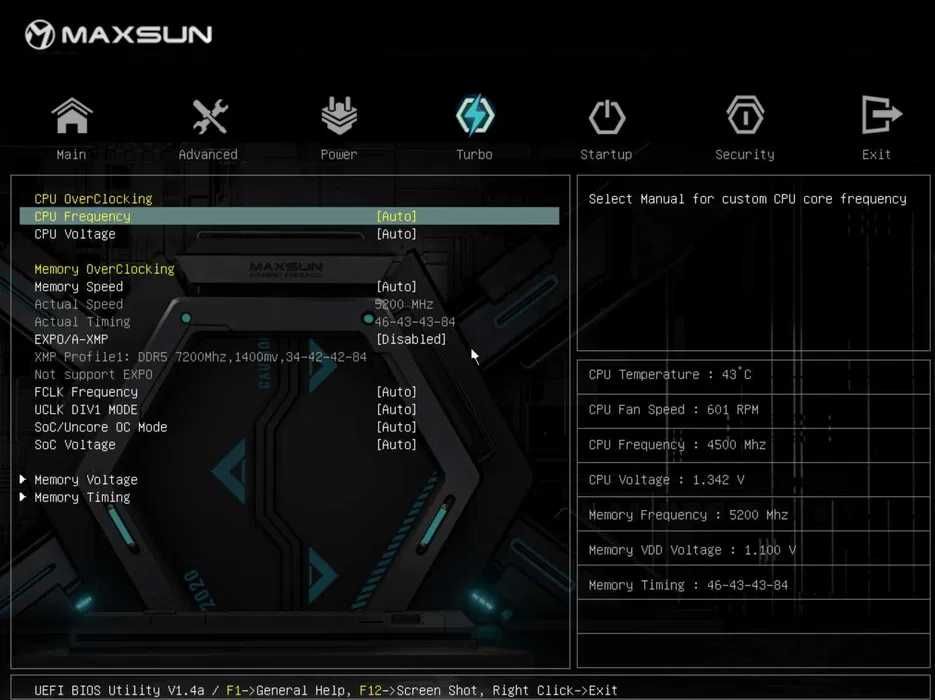Image resolution: width=935 pixels, height=700 pixels.
Task: Change UCLK DIV1 MODE [Auto] value
Action: tap(397, 410)
